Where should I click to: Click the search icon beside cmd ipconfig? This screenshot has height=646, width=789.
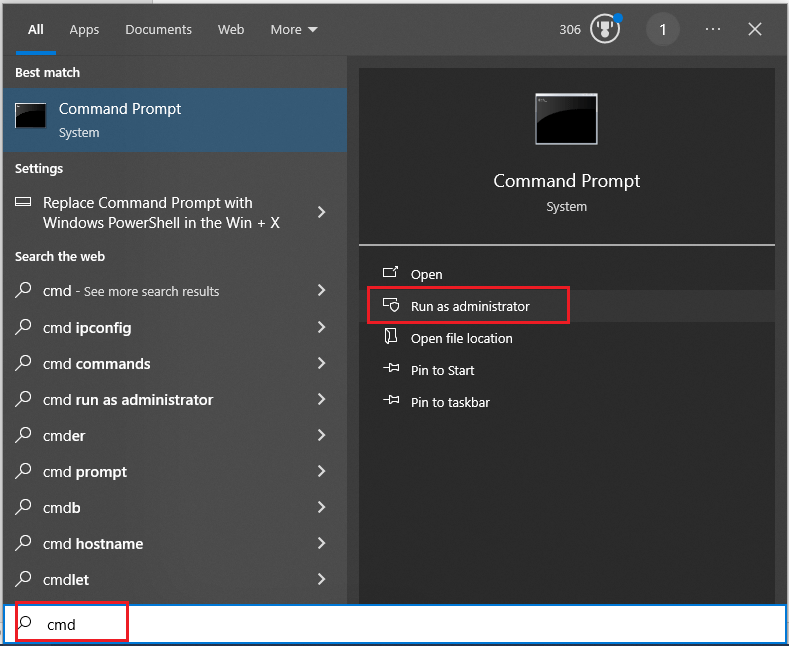pyautogui.click(x=25, y=328)
